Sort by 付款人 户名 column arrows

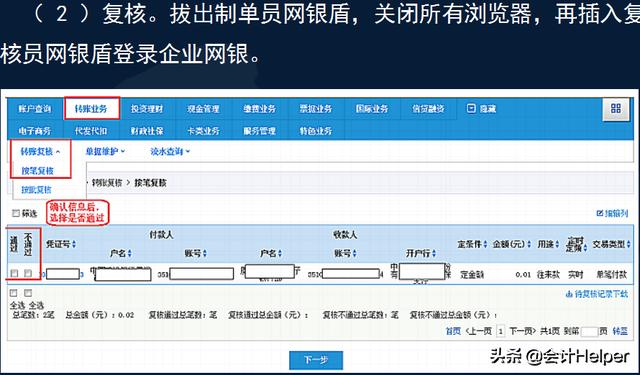click(129, 253)
